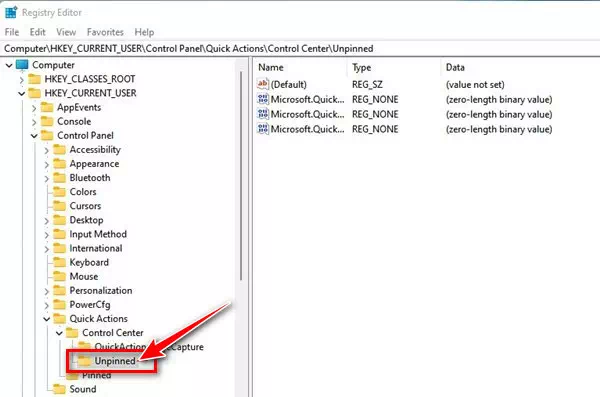Select the Computer icon in tree
The image size is (600, 397).
click(x=22, y=65)
